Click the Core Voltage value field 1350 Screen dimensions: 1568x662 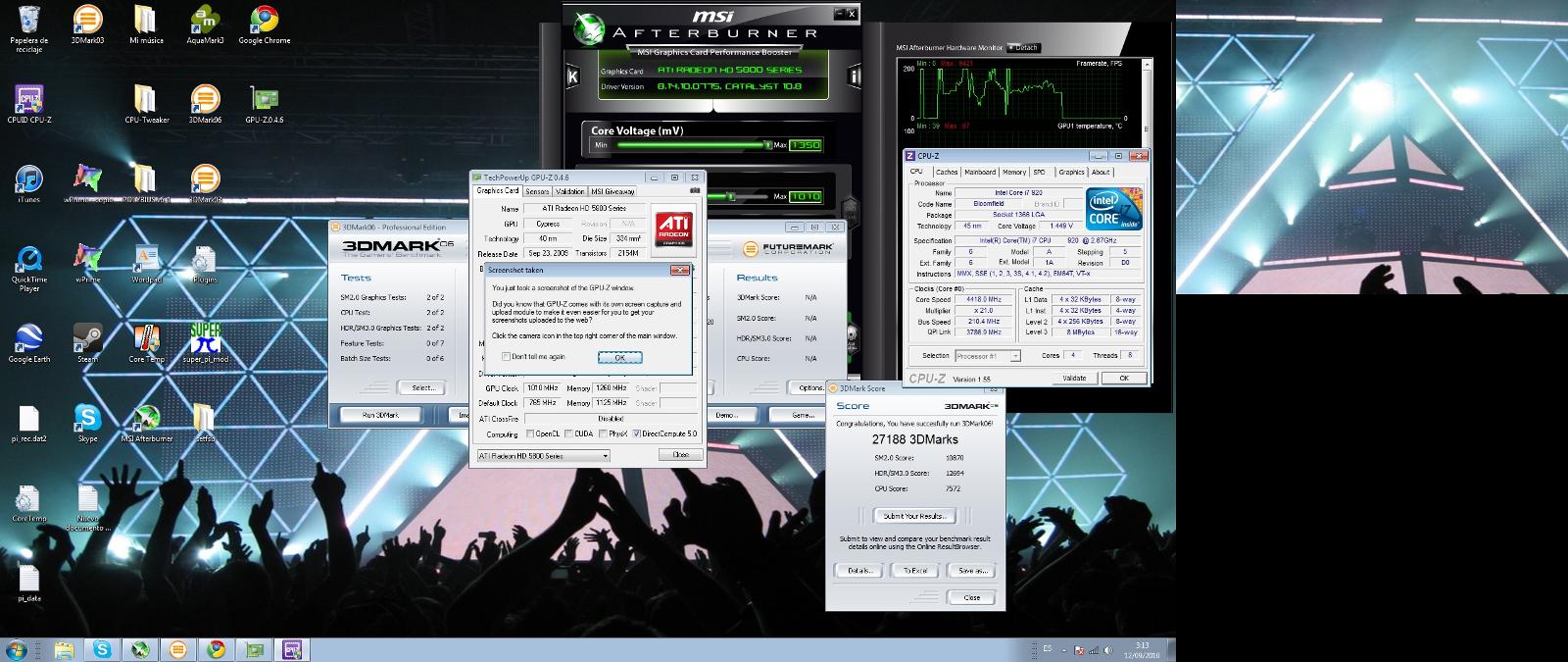806,145
